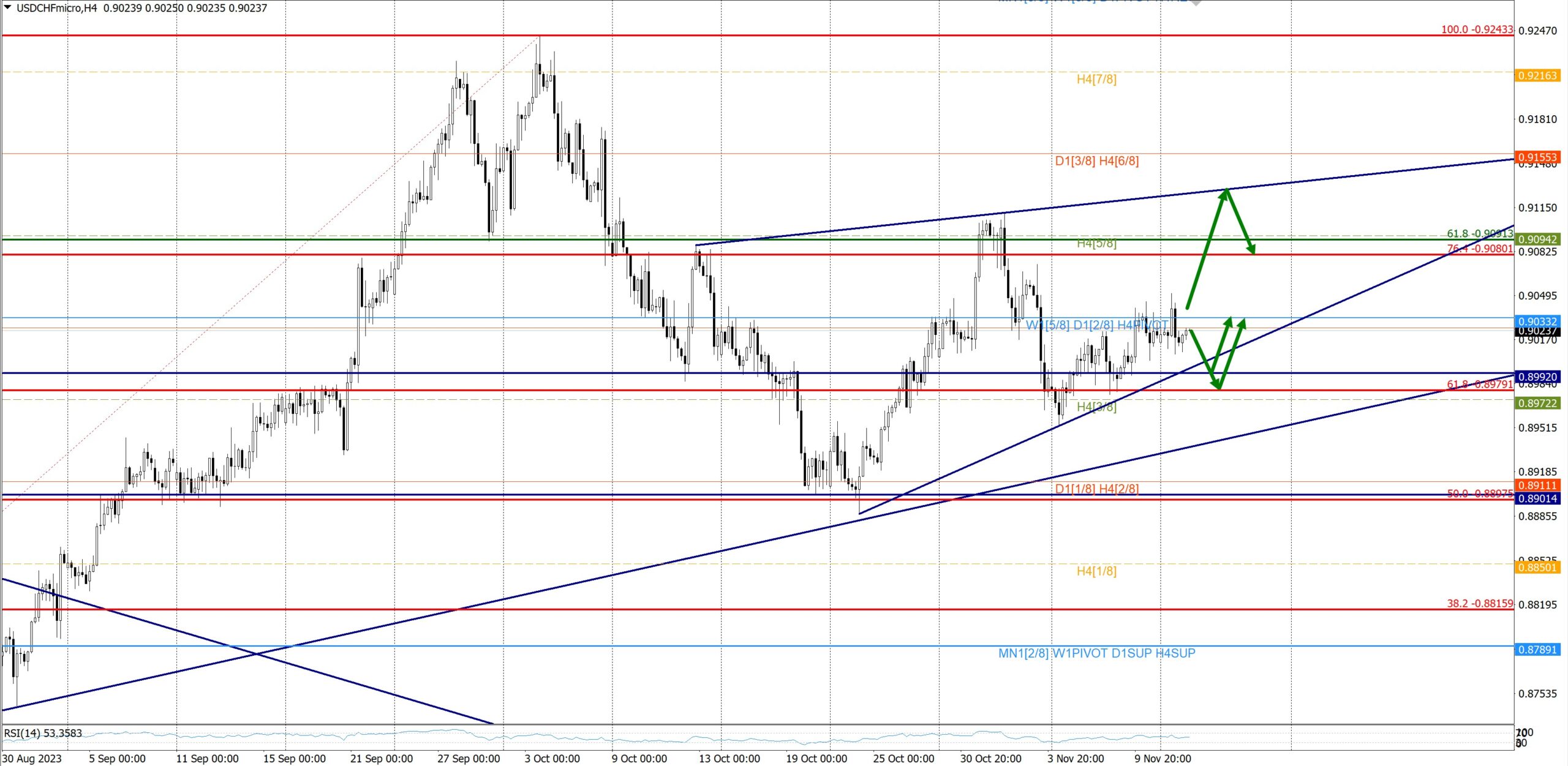Screen dimensions: 1568x766
Task: Select the D1[3/8] H4[6/8] level label
Action: point(1096,161)
